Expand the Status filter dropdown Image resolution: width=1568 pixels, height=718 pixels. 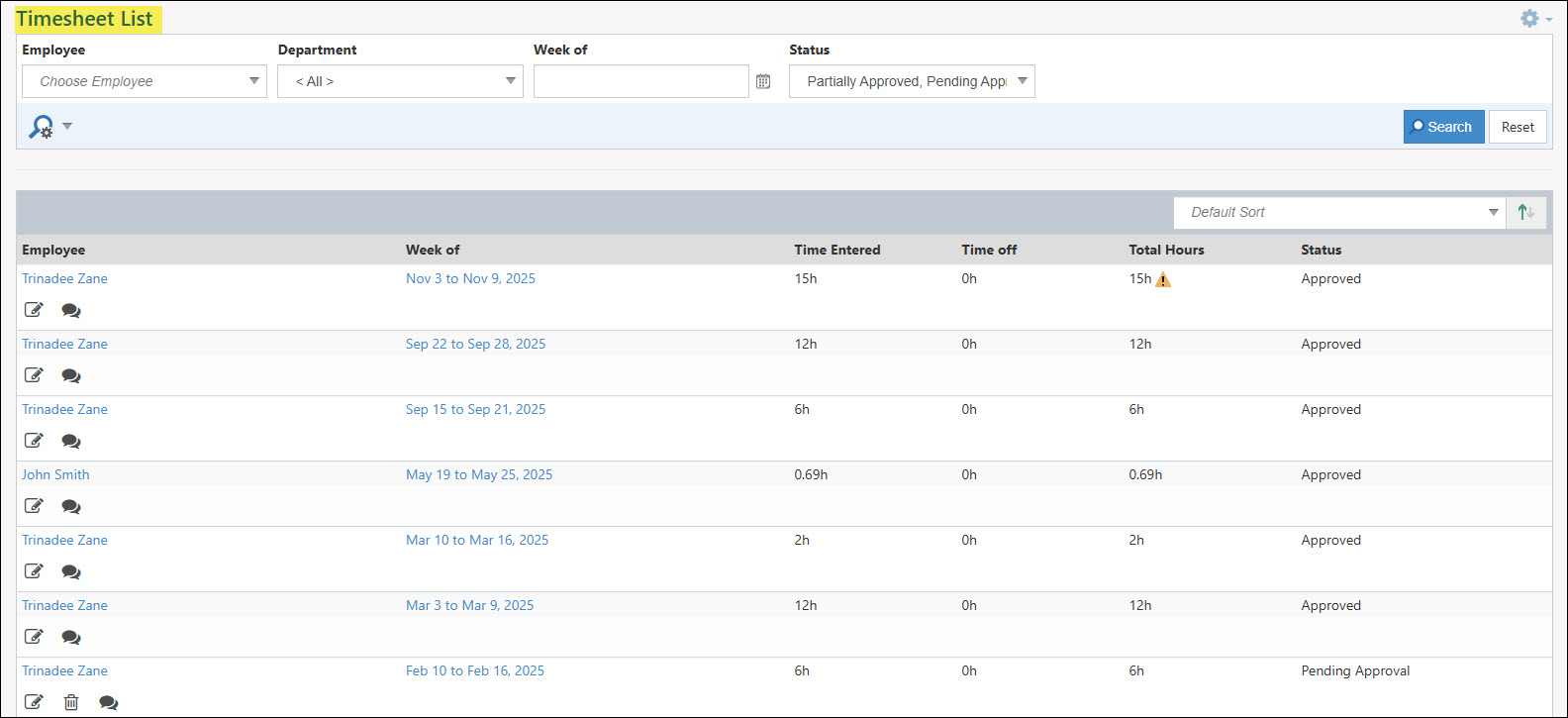[x=912, y=81]
